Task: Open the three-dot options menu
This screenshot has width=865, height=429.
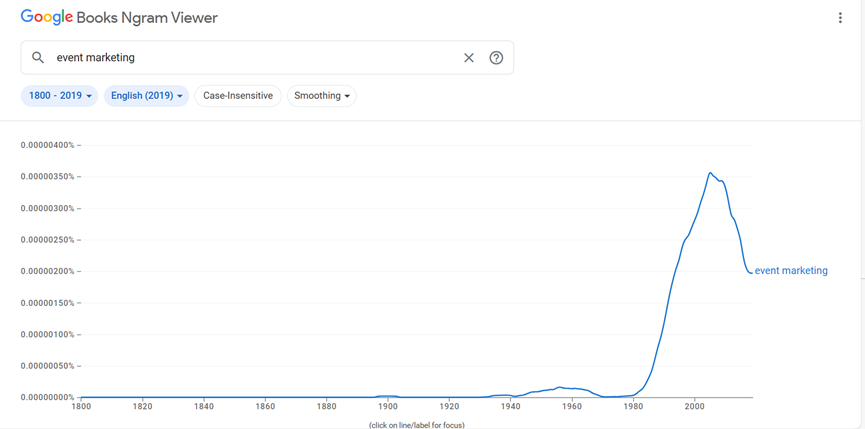Action: 840,18
